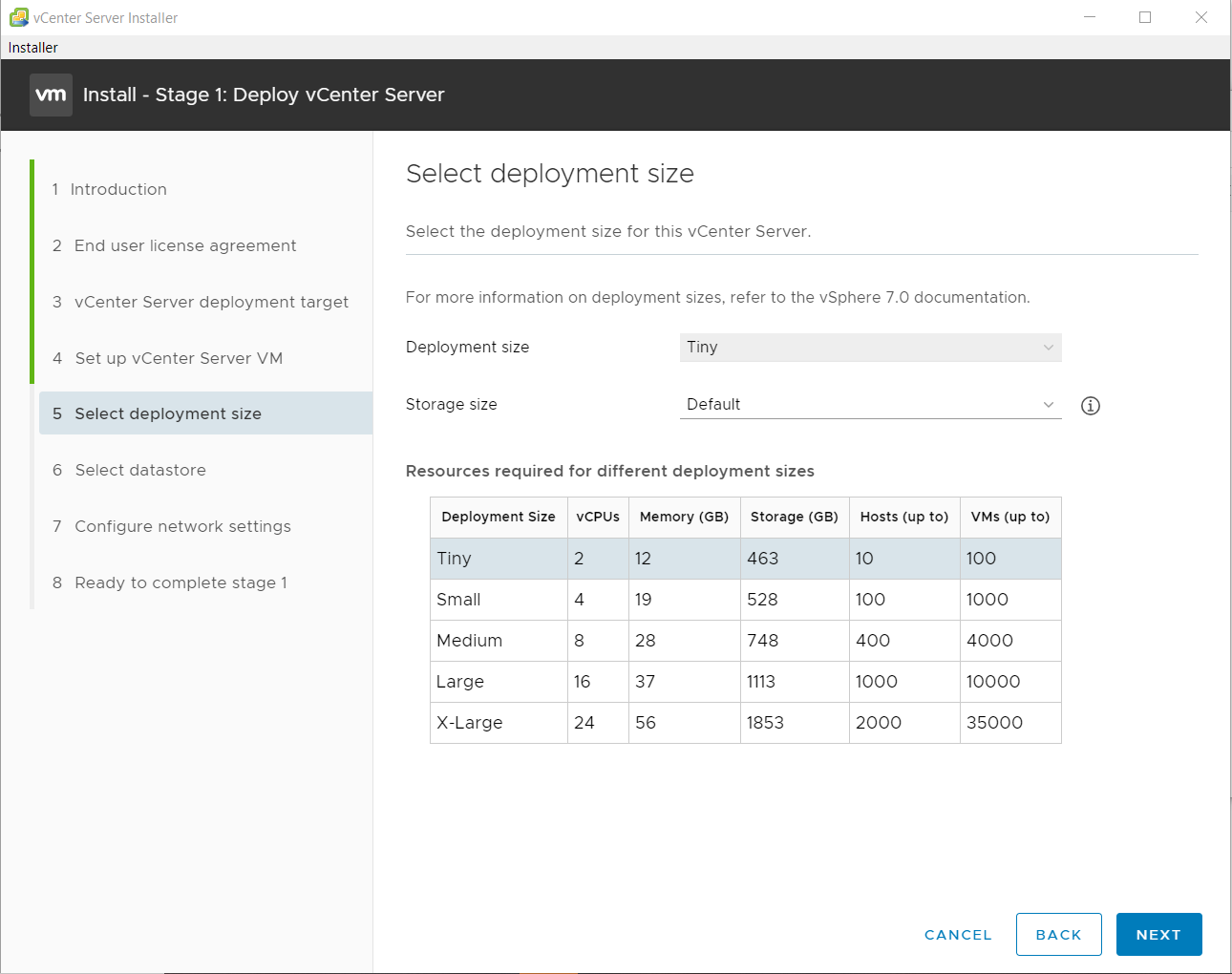Cancel the installation wizard
This screenshot has height=974, width=1232.
coord(958,935)
